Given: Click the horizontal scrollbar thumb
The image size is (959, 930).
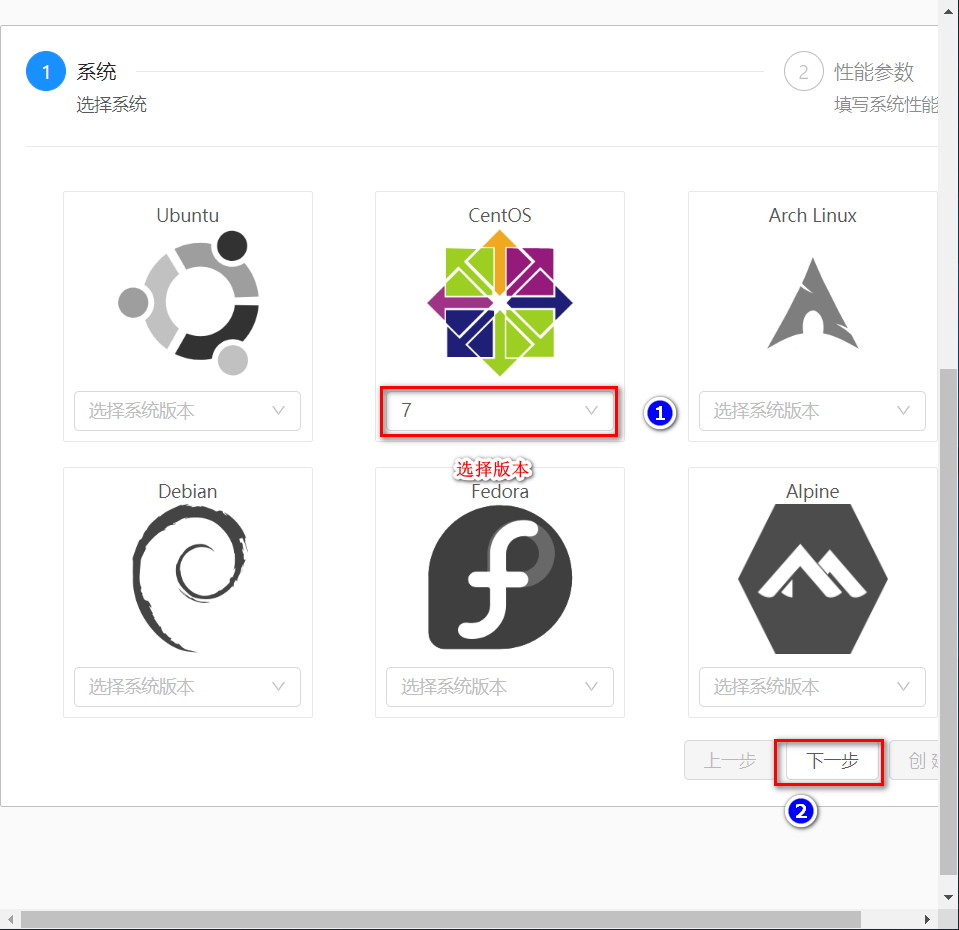Looking at the screenshot, I should [x=441, y=920].
